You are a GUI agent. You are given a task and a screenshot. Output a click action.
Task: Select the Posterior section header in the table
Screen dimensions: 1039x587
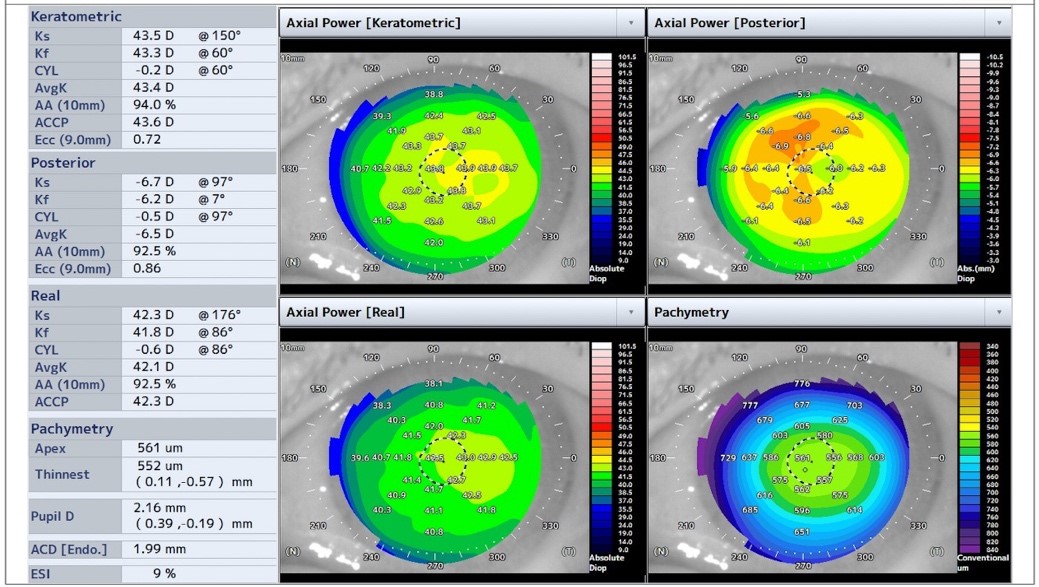click(63, 163)
